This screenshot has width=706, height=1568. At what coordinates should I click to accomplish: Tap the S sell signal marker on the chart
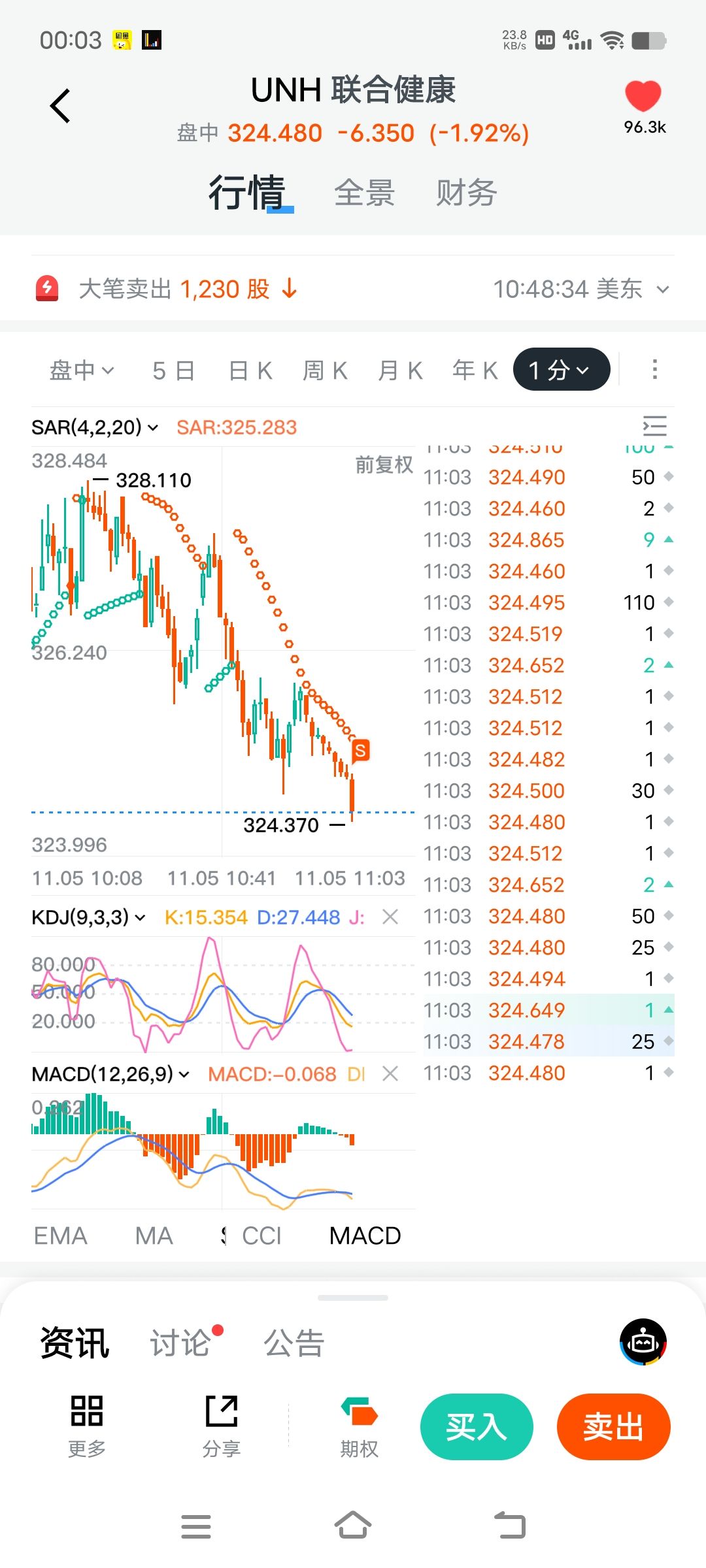coord(360,751)
